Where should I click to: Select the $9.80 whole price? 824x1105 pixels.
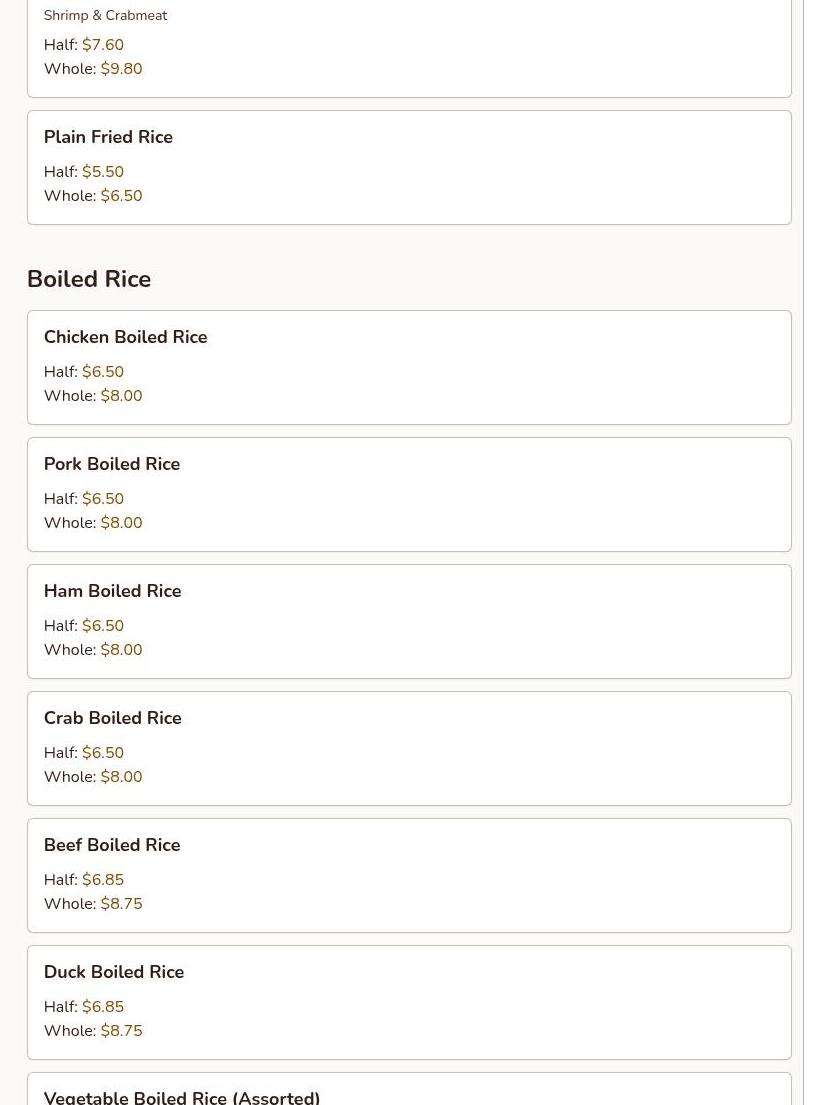point(121,69)
